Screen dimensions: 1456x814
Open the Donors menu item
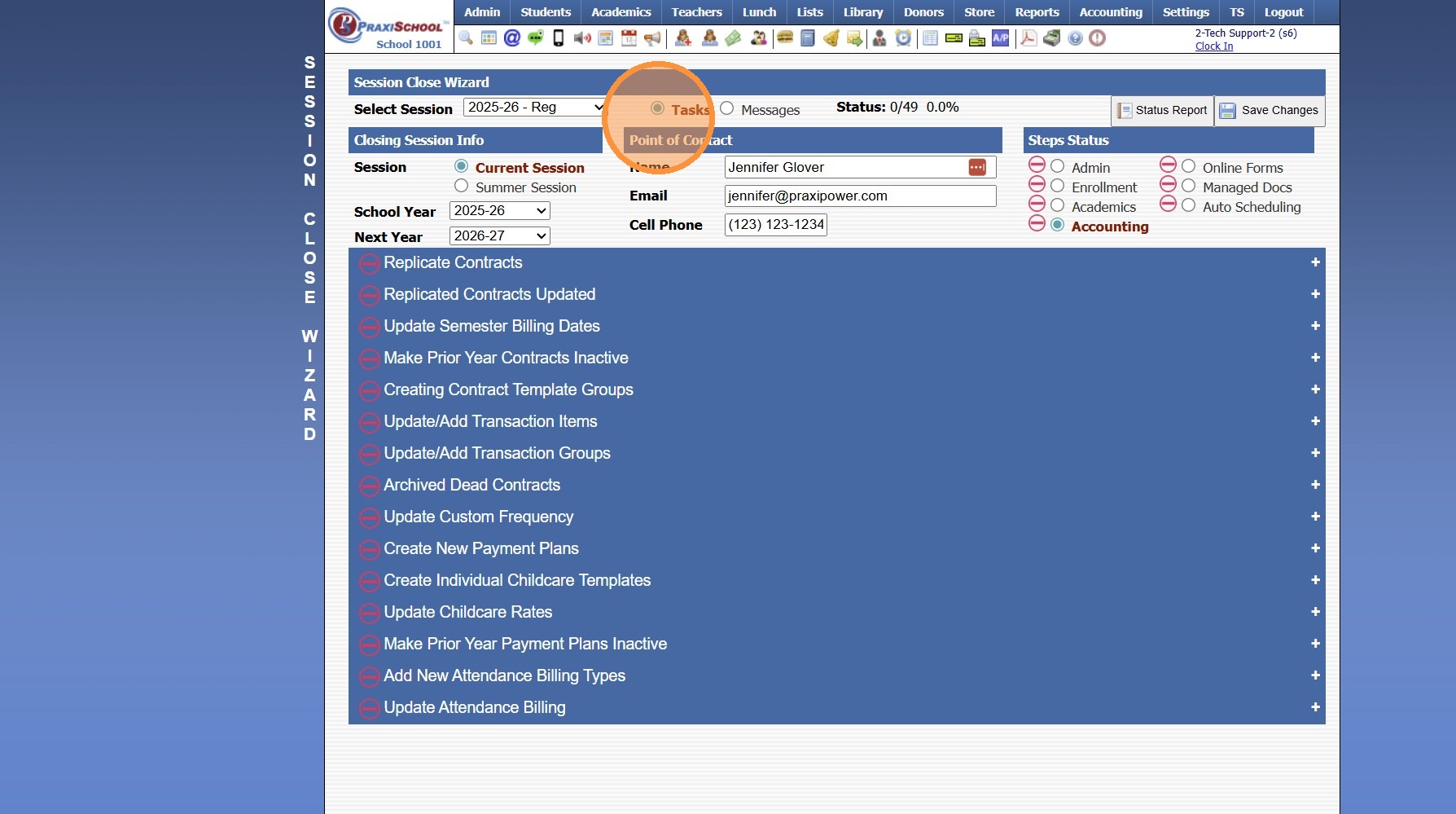(923, 12)
